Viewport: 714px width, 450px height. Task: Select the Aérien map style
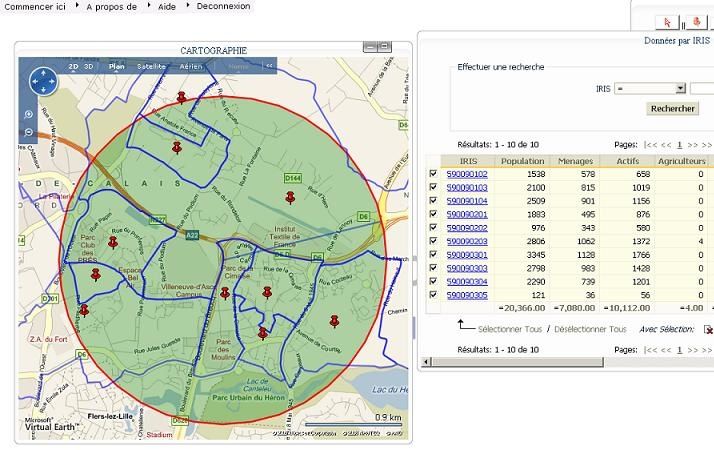[191, 66]
